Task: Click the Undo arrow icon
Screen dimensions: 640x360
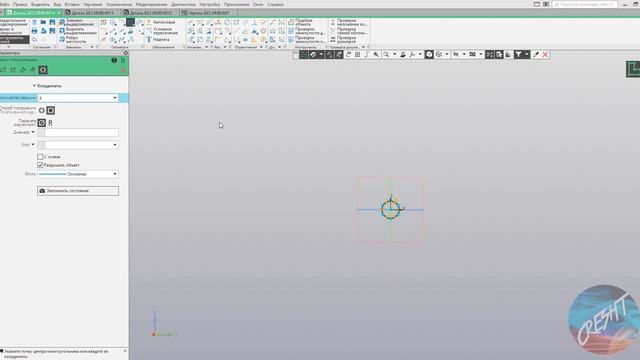Action: 34,40
